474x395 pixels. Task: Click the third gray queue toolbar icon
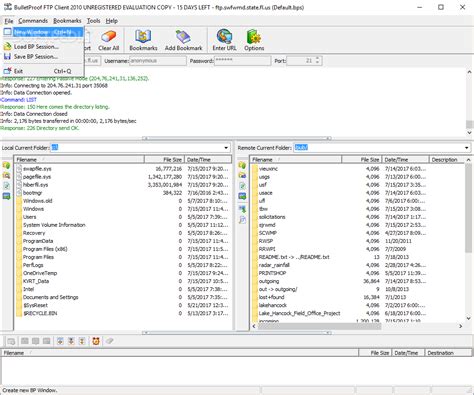(36, 341)
